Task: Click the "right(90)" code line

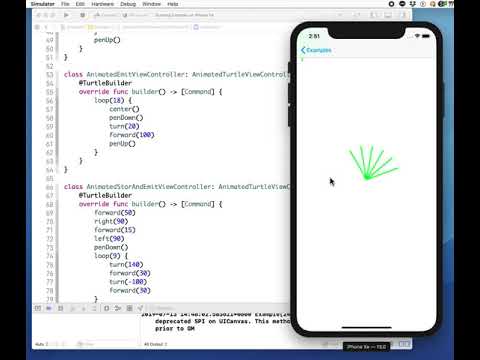Action: coord(111,221)
